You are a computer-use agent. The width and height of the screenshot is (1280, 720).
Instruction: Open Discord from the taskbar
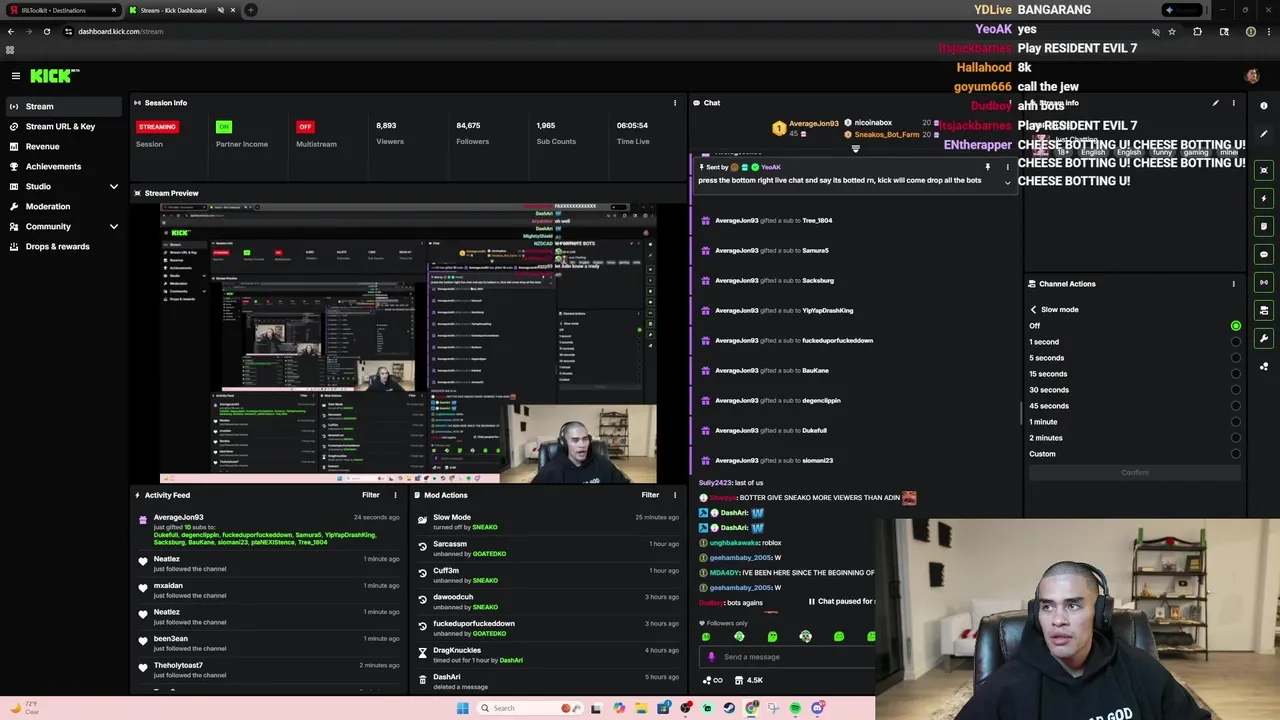[817, 708]
